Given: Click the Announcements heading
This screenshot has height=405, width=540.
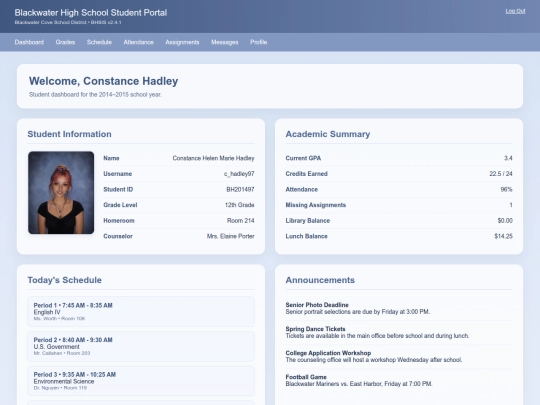Looking at the screenshot, I should click(x=320, y=280).
